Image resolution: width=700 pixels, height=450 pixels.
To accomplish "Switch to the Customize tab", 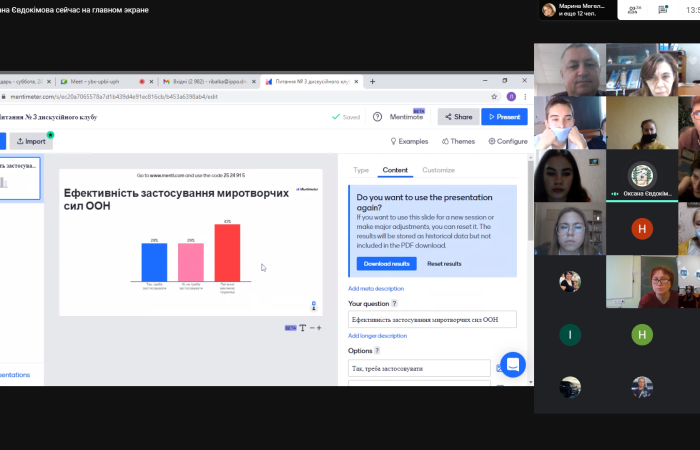I will point(438,170).
